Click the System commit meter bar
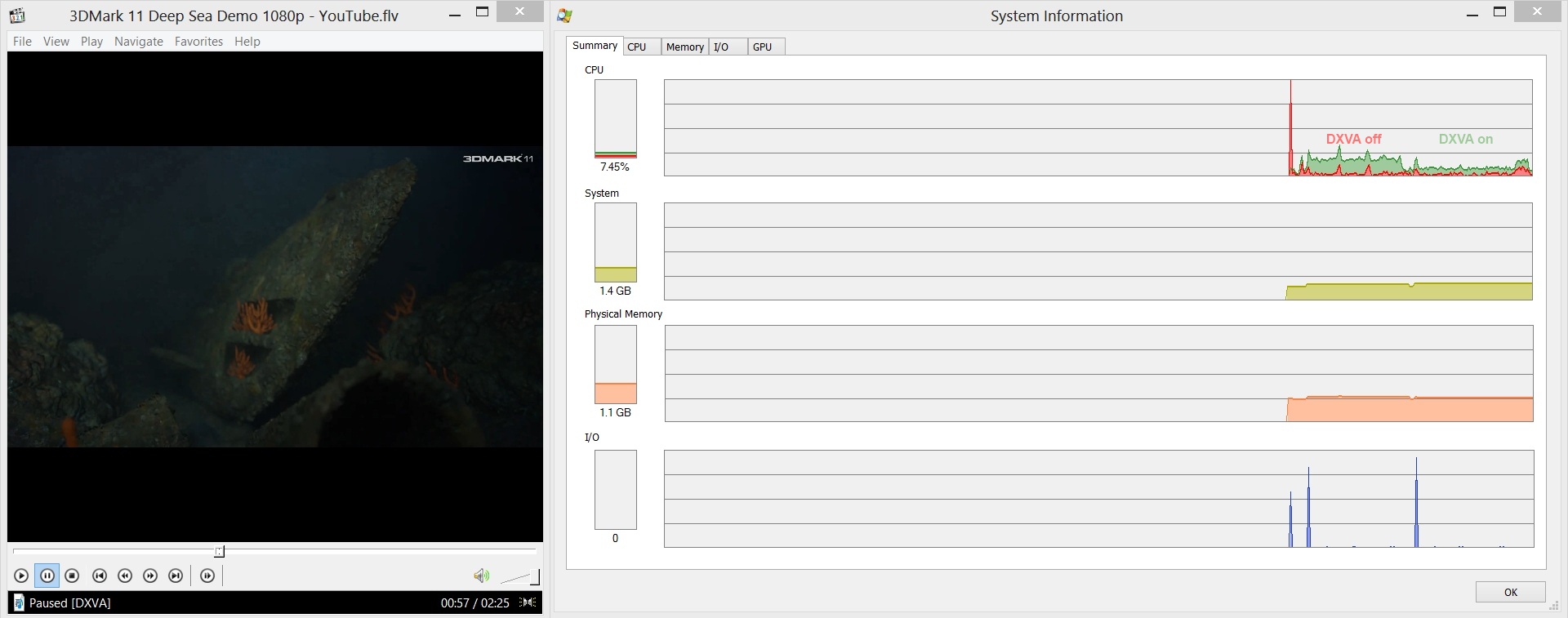 (x=616, y=242)
